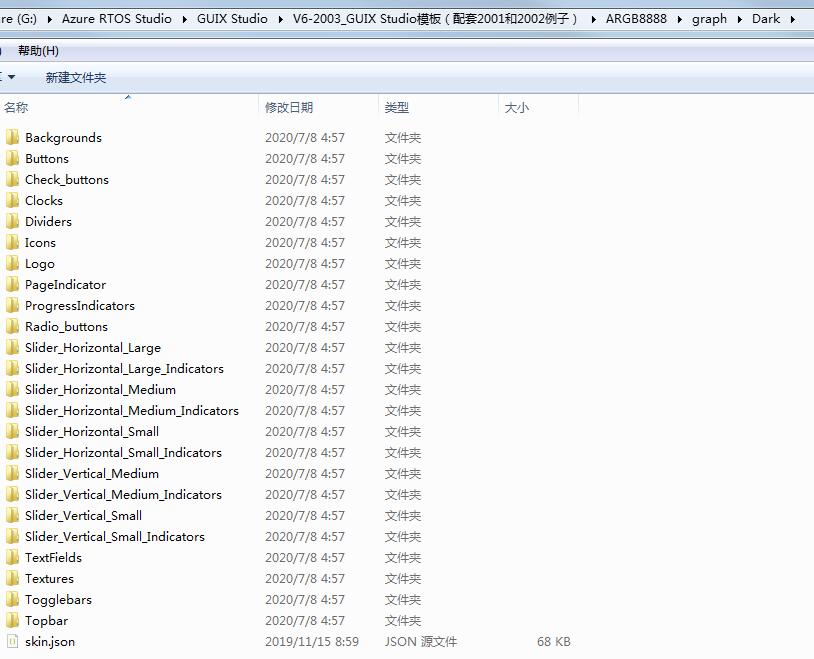Select the Slider_Vertical_Small folder icon

[12, 516]
